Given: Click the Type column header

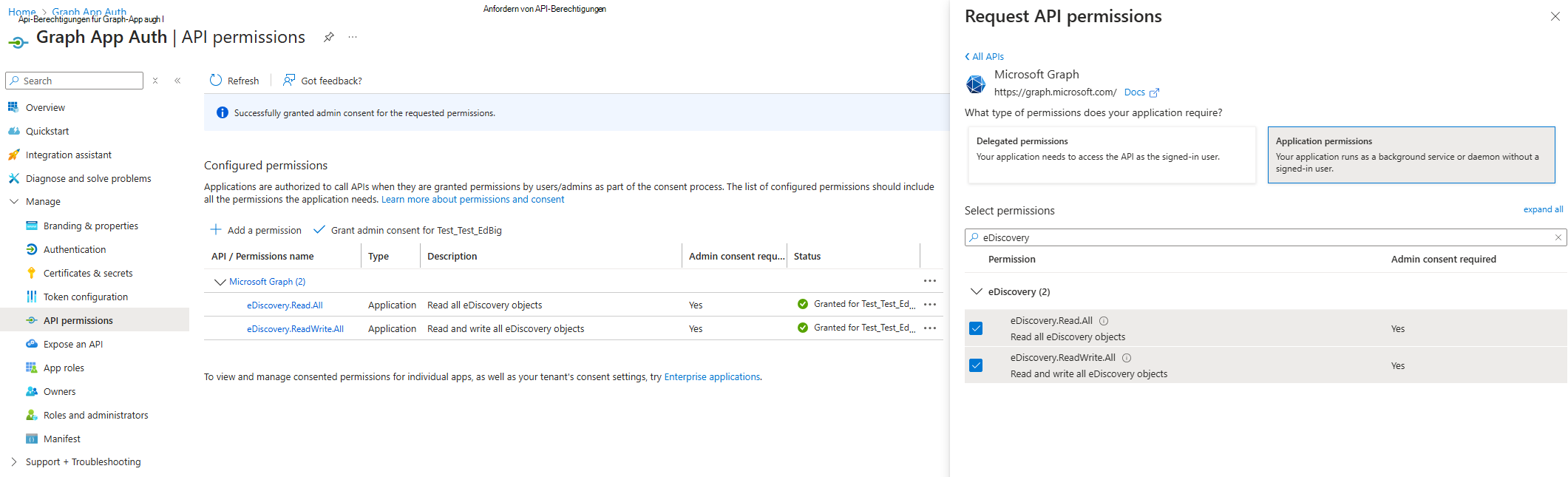Looking at the screenshot, I should point(379,256).
